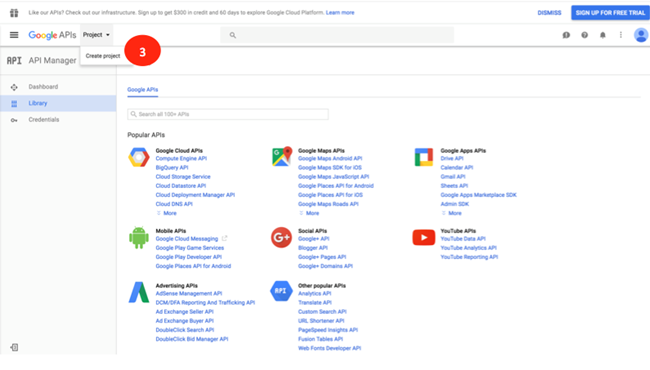Viewport: 650px width, 370px height.
Task: Click the Library sidebar icon
Action: [14, 104]
